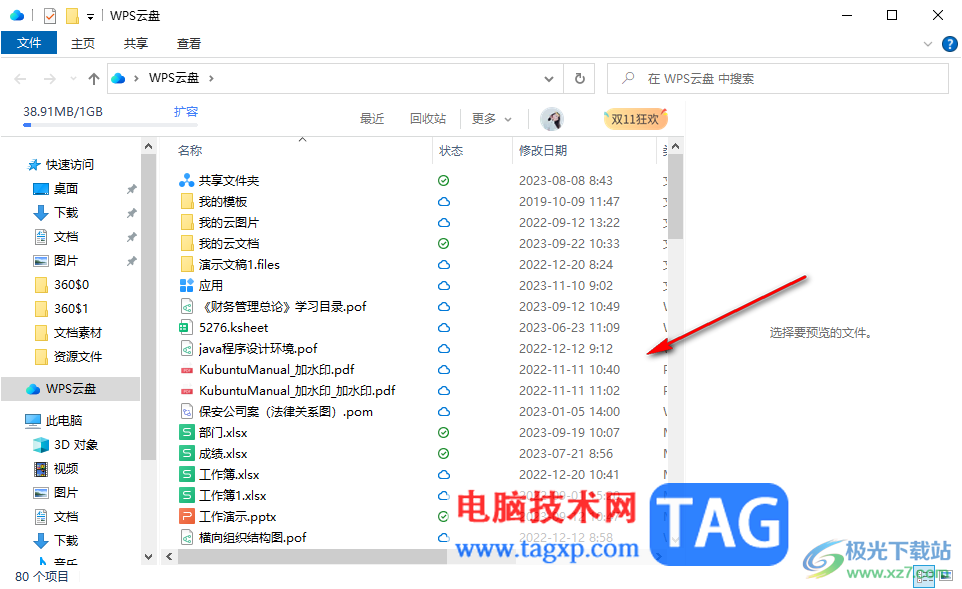
Task: Select 快速访问 in navigation pane
Action: point(69,164)
